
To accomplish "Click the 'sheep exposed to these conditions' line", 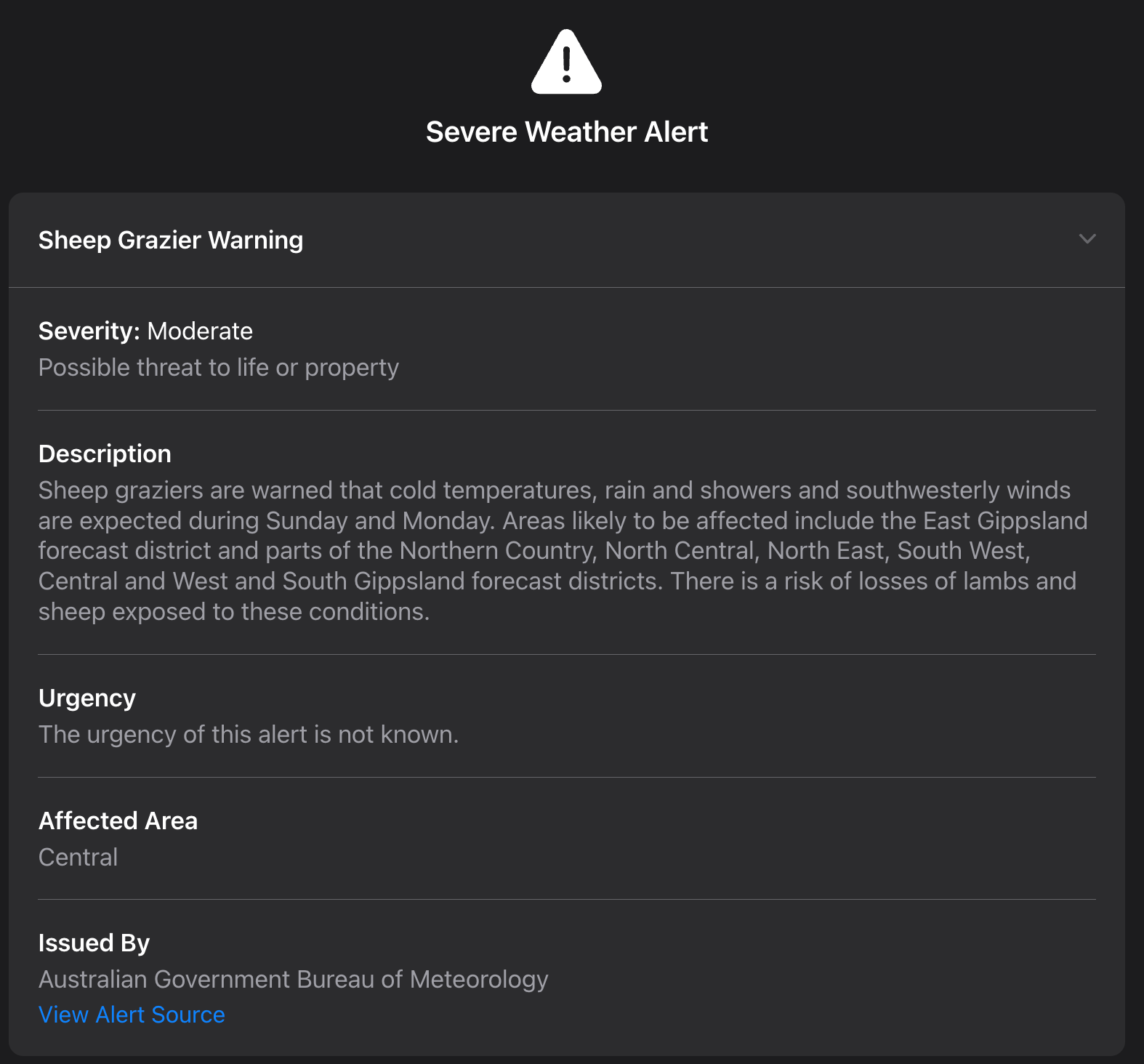I will (x=233, y=612).
